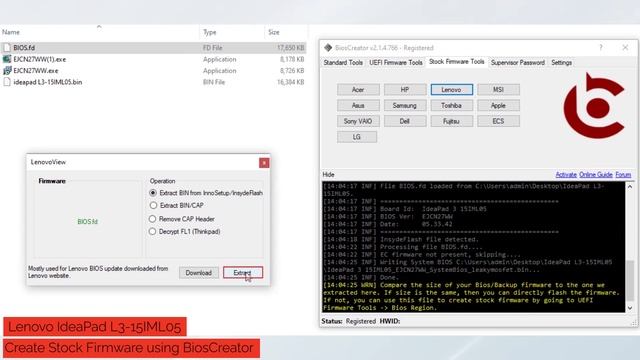Click the BIOS.fd firmware label in LenovoView
640x360 pixels.
coord(88,222)
